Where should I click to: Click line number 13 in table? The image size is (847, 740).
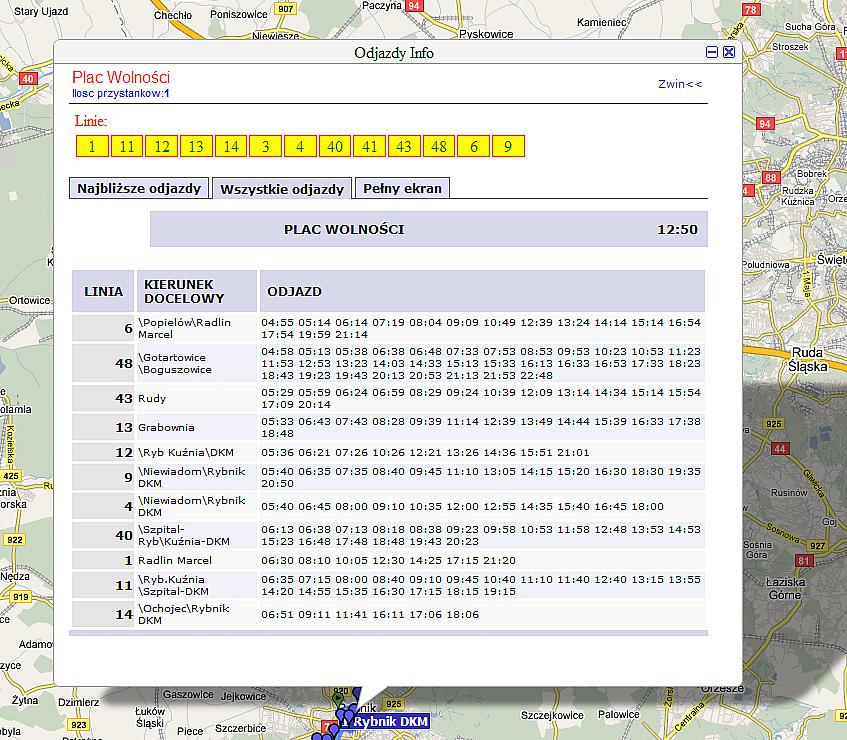click(124, 427)
